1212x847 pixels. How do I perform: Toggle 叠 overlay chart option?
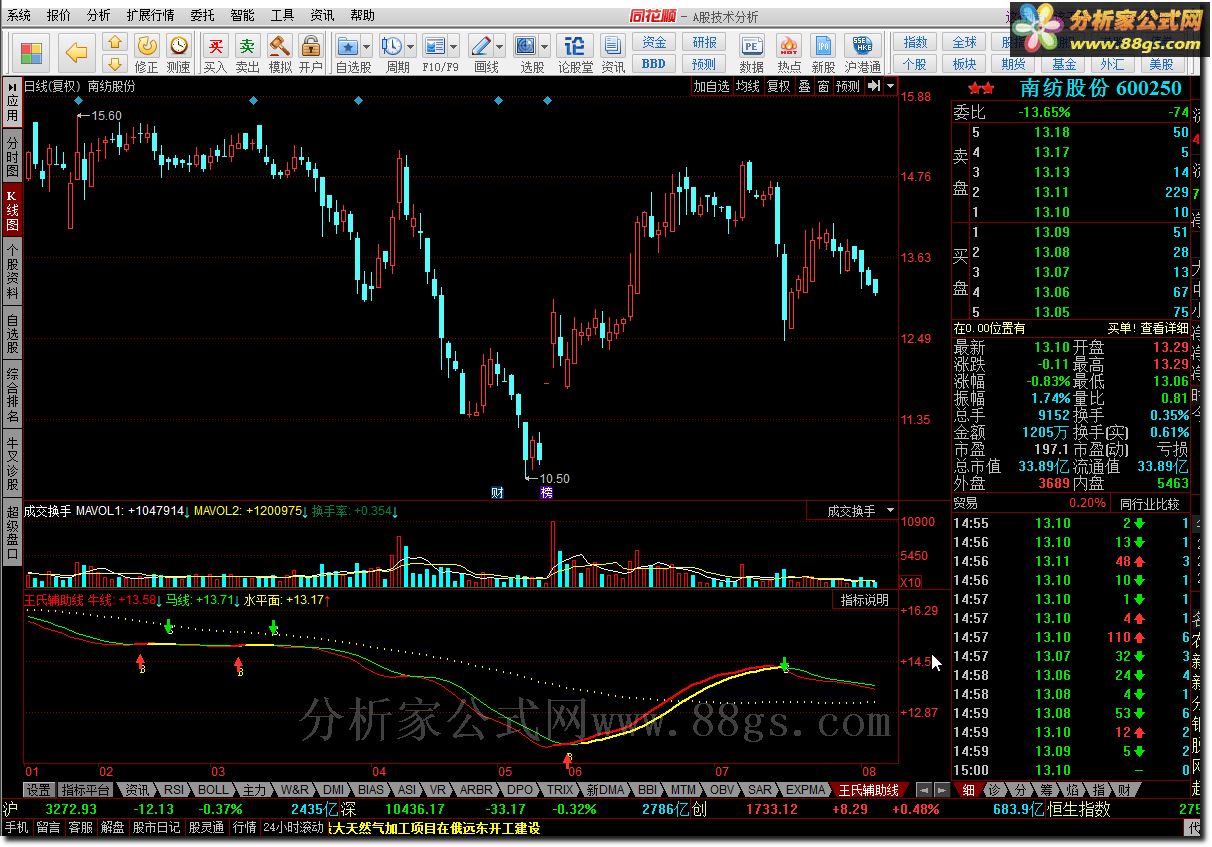pos(804,86)
